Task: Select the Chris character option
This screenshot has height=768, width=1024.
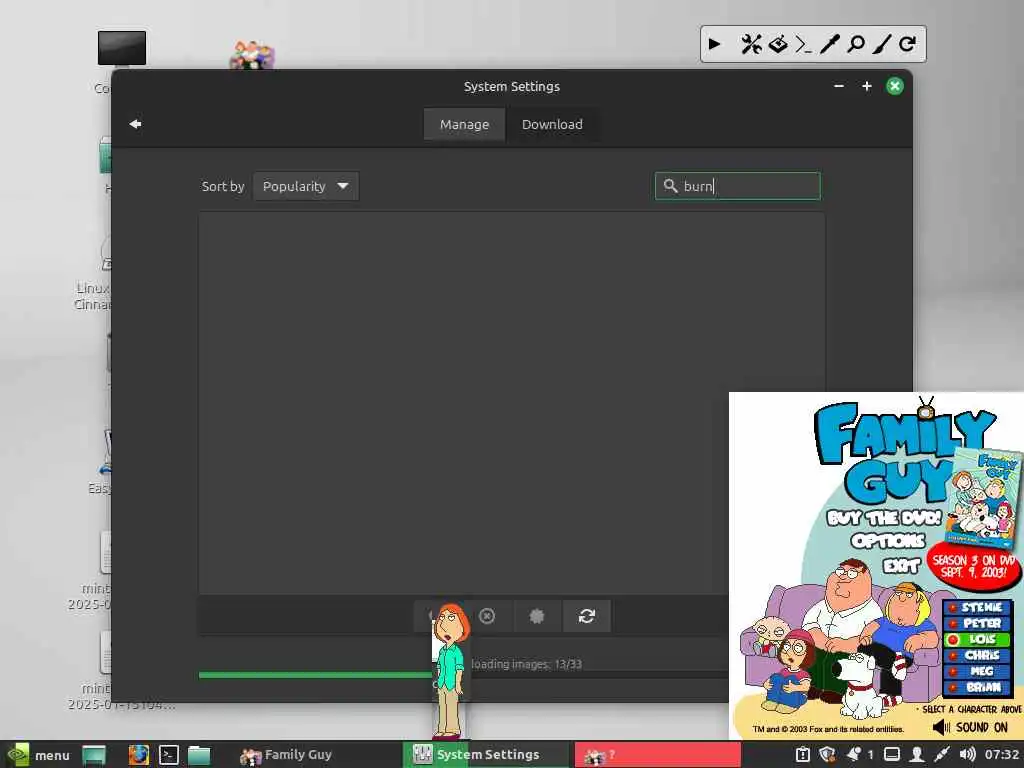Action: (x=977, y=655)
